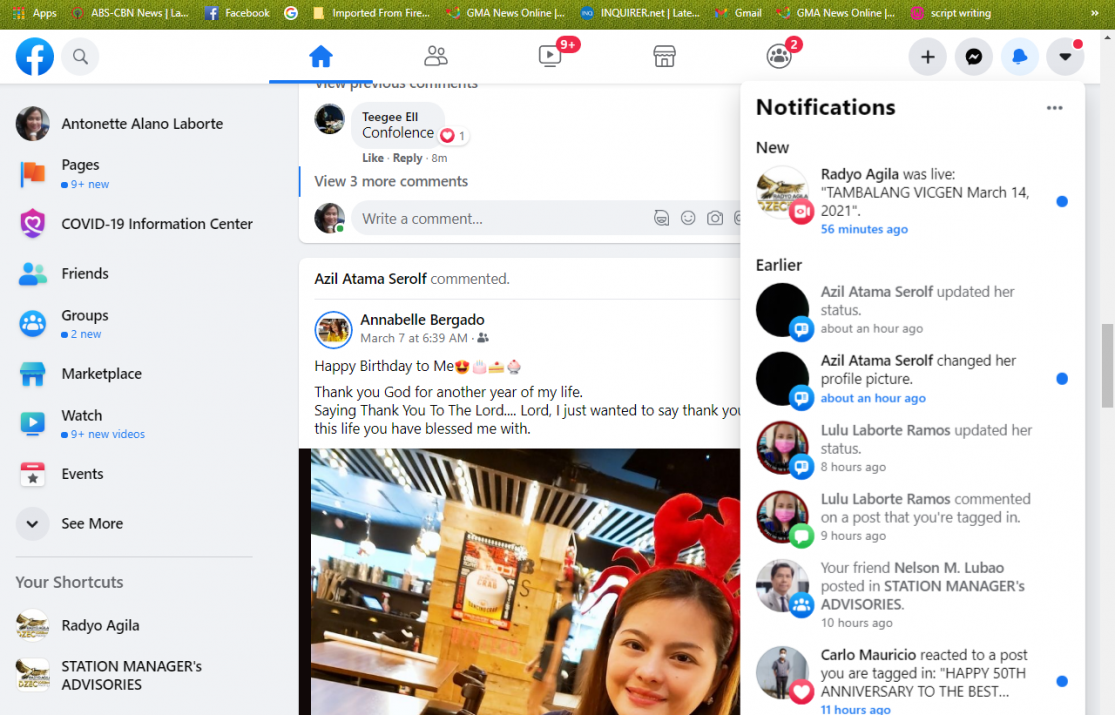Toggle the Notifications bell panel
Image resolution: width=1115 pixels, height=715 pixels.
(1019, 57)
